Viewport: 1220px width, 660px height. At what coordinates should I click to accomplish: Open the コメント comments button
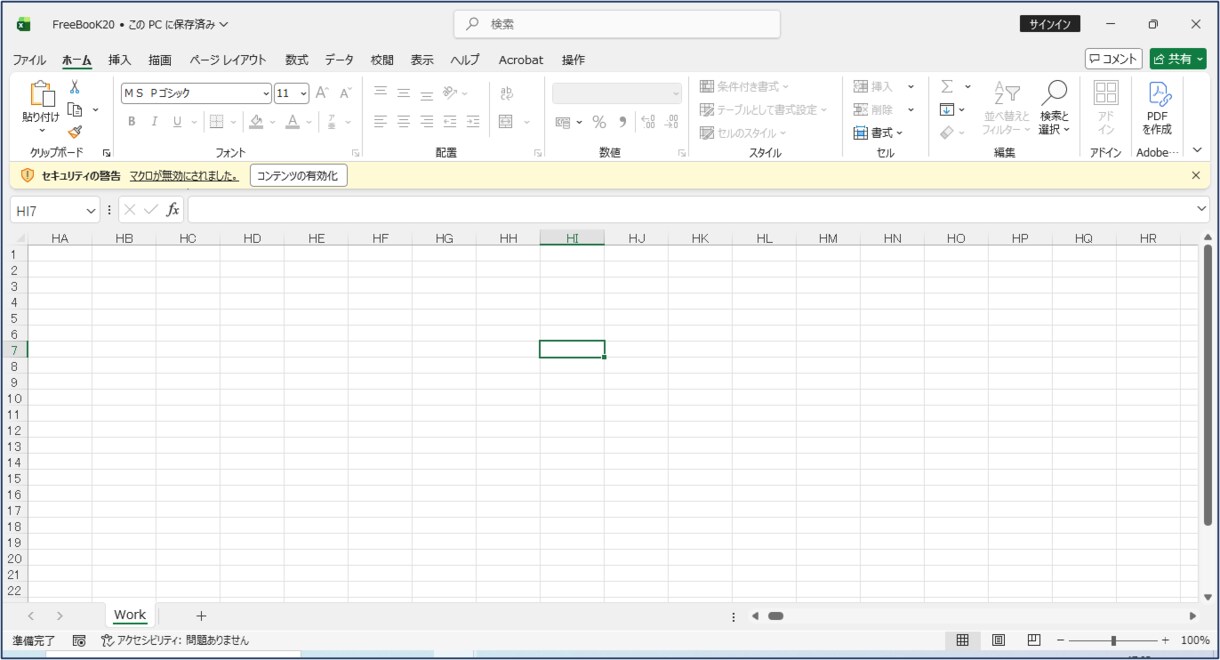pyautogui.click(x=1113, y=59)
